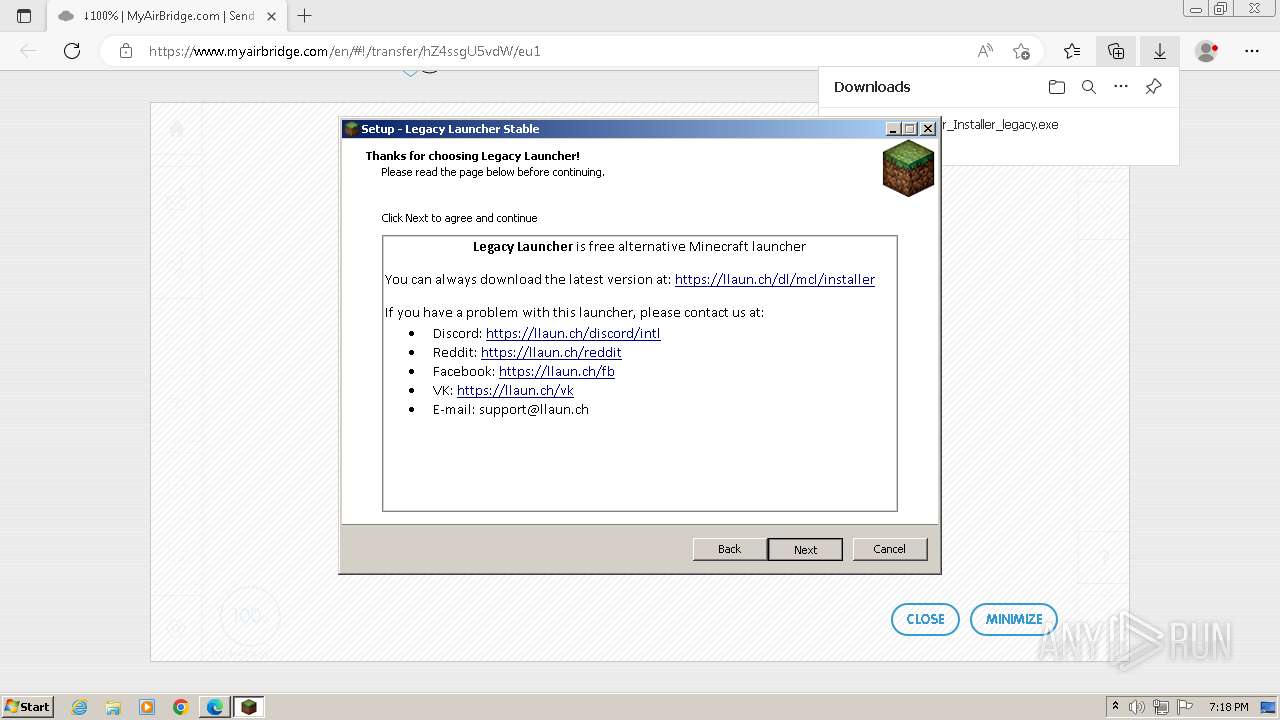This screenshot has width=1280, height=720.
Task: Open Downloads folder icon in Downloads panel
Action: (1057, 87)
